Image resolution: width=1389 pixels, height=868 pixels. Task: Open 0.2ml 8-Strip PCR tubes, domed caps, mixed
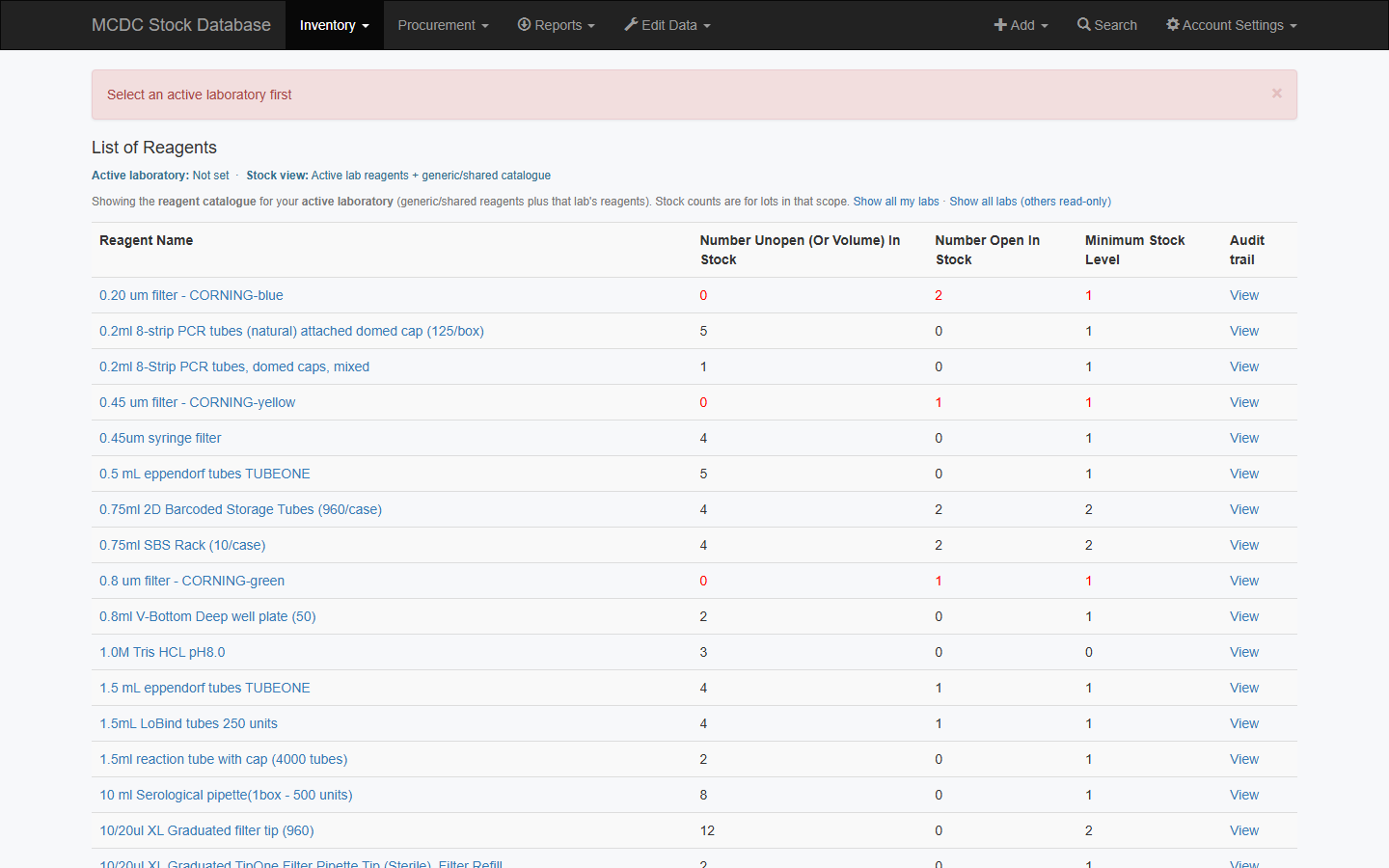pyautogui.click(x=234, y=366)
